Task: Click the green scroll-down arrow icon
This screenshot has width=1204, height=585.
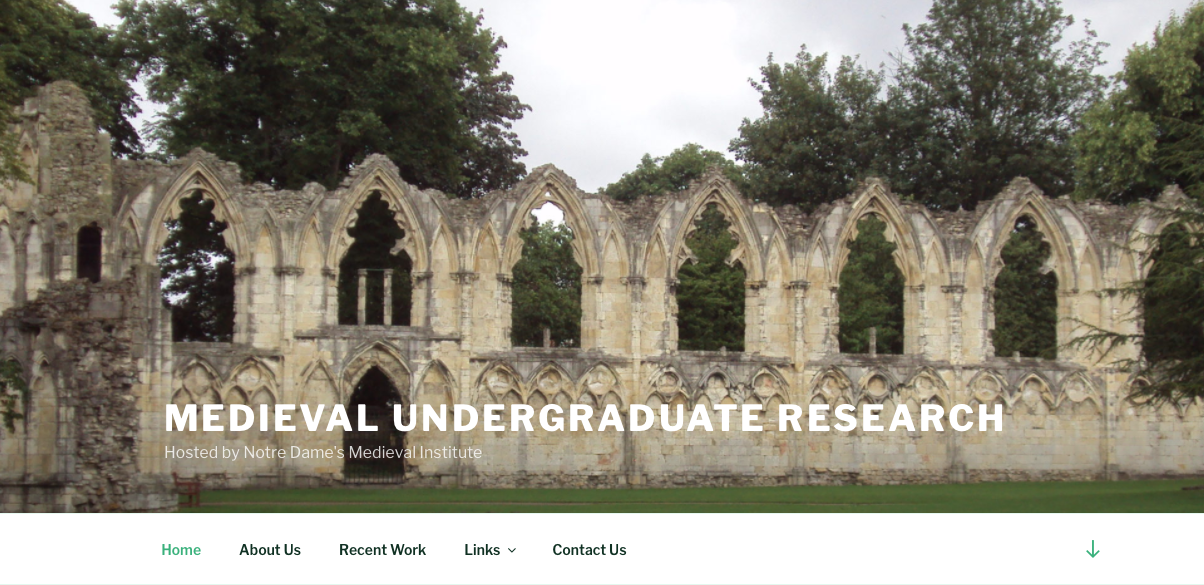Action: (x=1093, y=549)
